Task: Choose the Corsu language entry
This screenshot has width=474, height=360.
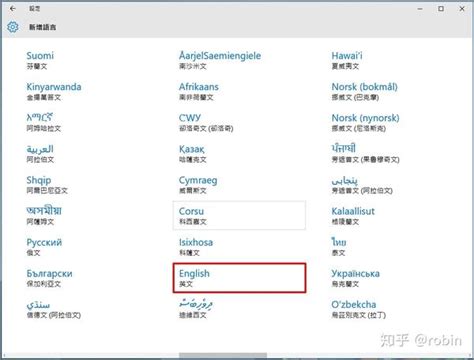Action: coord(239,216)
